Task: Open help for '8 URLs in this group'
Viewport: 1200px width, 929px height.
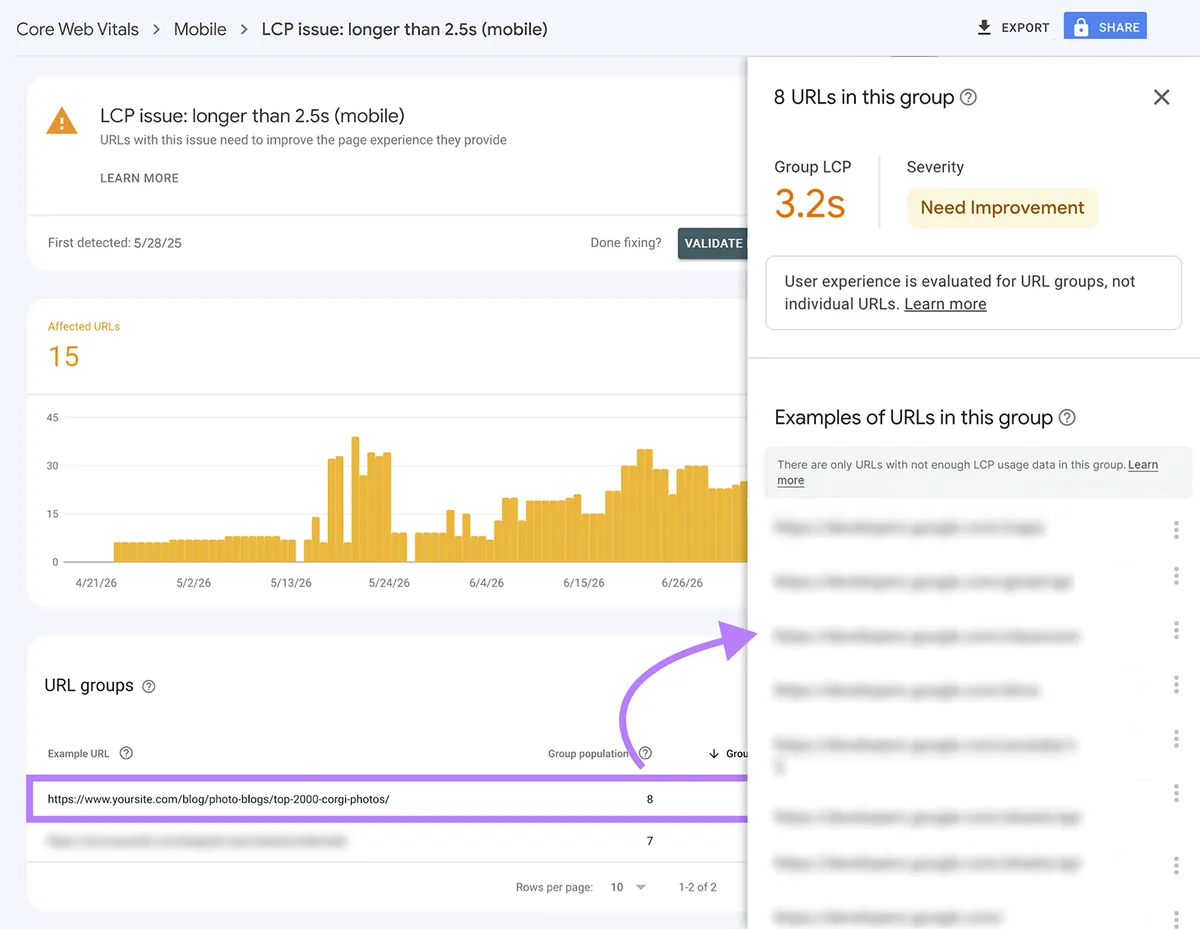Action: (x=968, y=98)
